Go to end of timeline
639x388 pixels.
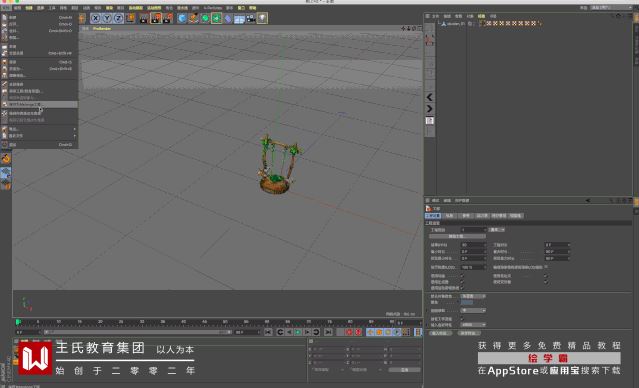point(328,333)
